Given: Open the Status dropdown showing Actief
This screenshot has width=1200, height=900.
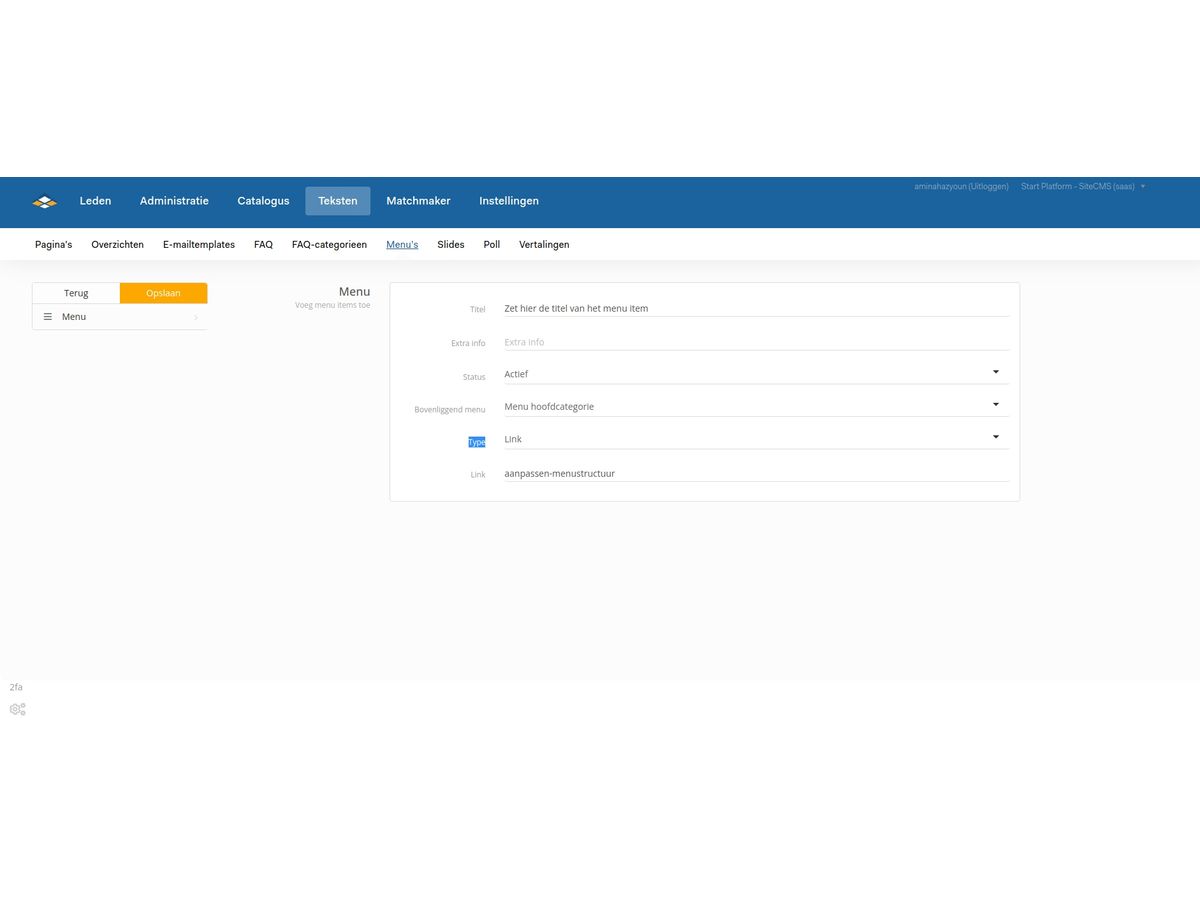Looking at the screenshot, I should coord(755,374).
